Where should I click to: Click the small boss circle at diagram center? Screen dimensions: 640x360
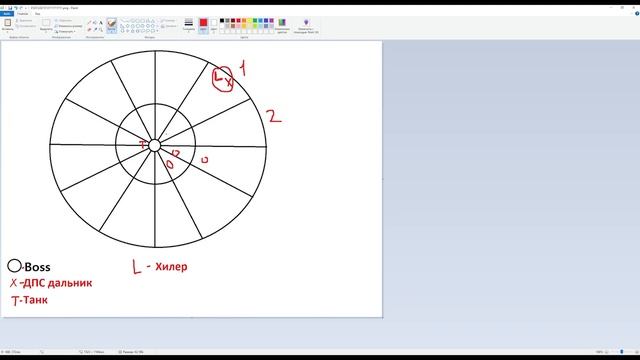point(154,145)
